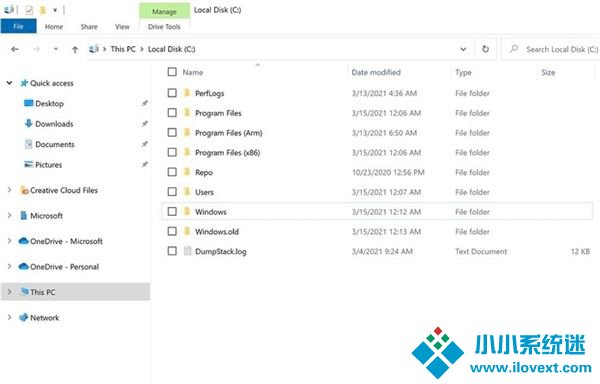Screen dimensions: 600x384
Task: Check the Repo folder checkbox
Action: (172, 172)
